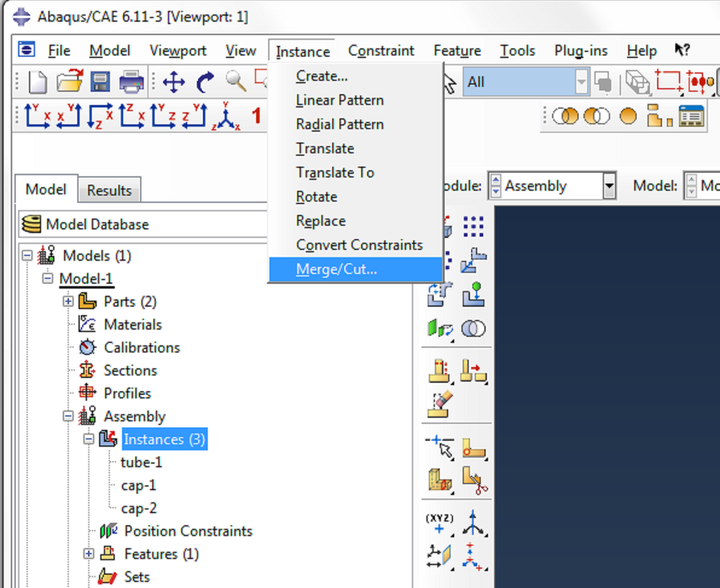
Task: Select Convert Constraints menu entry
Action: click(356, 245)
